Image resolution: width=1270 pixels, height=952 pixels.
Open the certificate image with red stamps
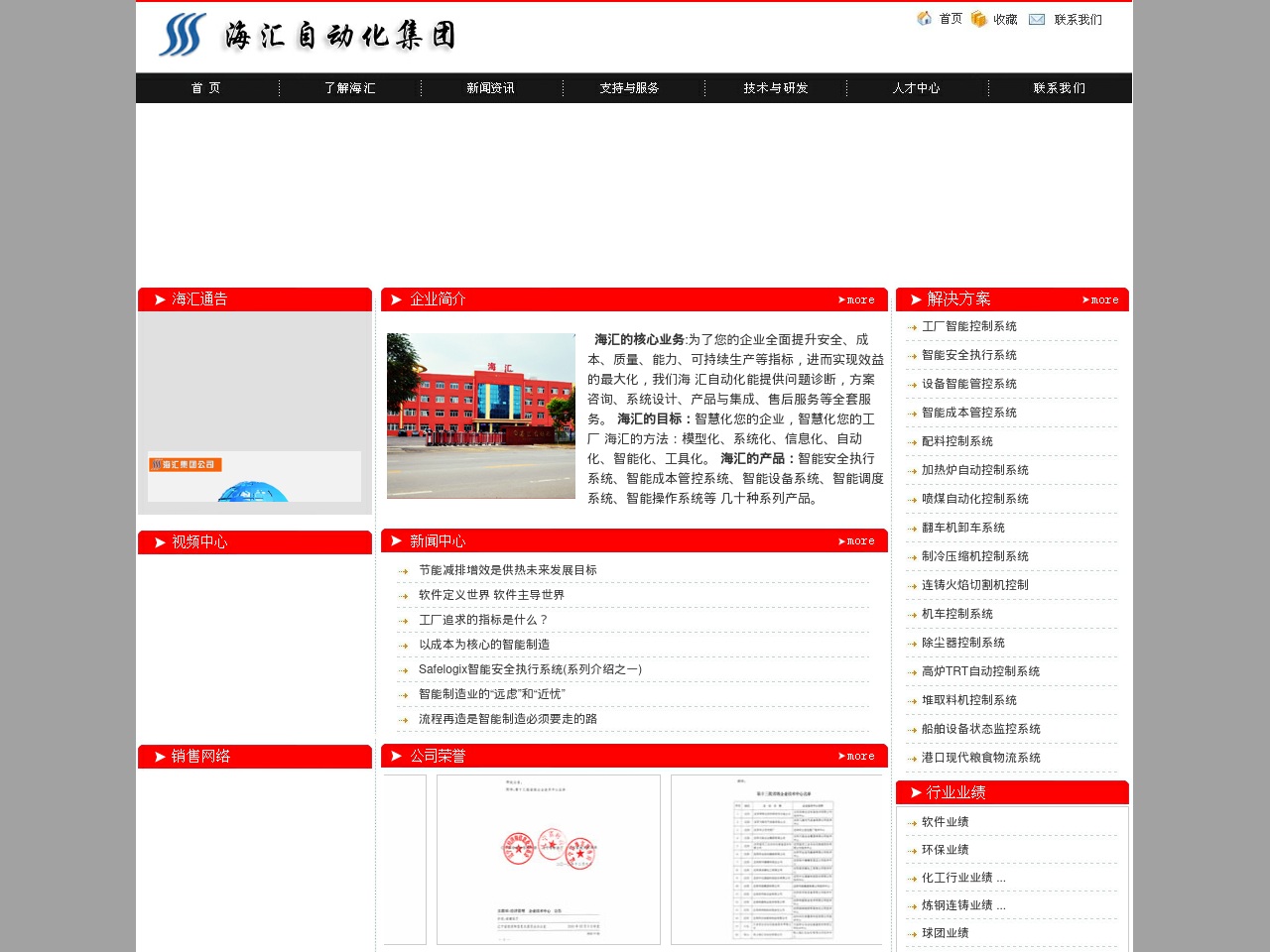tap(549, 860)
